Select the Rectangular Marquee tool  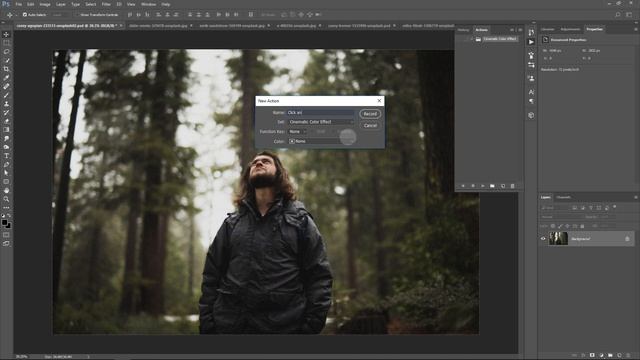click(6, 43)
